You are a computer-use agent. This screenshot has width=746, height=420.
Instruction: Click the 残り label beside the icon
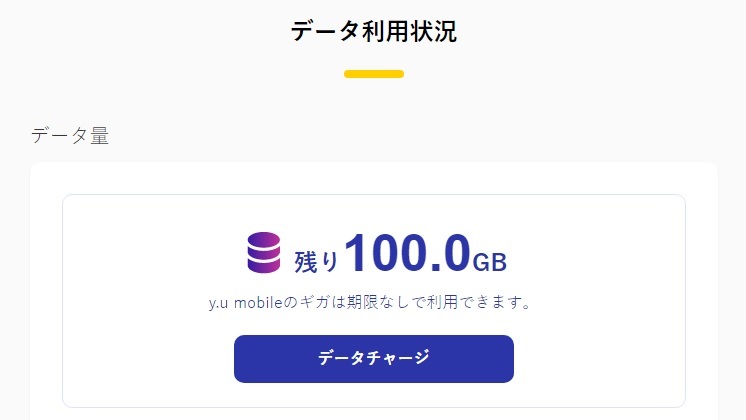coord(316,261)
